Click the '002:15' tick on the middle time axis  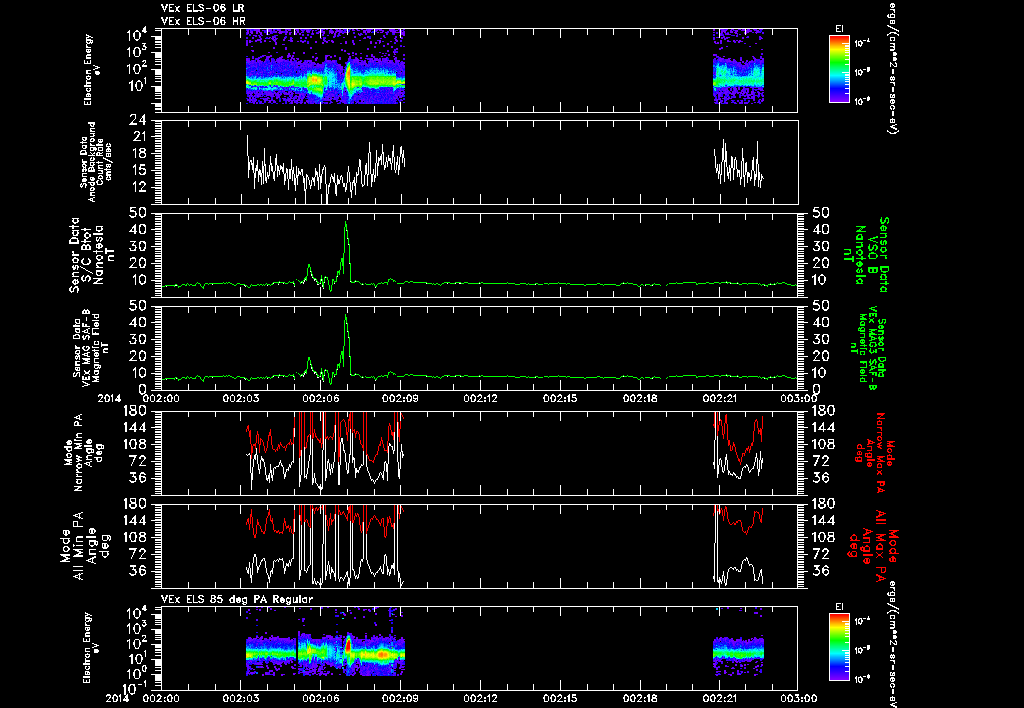click(560, 398)
